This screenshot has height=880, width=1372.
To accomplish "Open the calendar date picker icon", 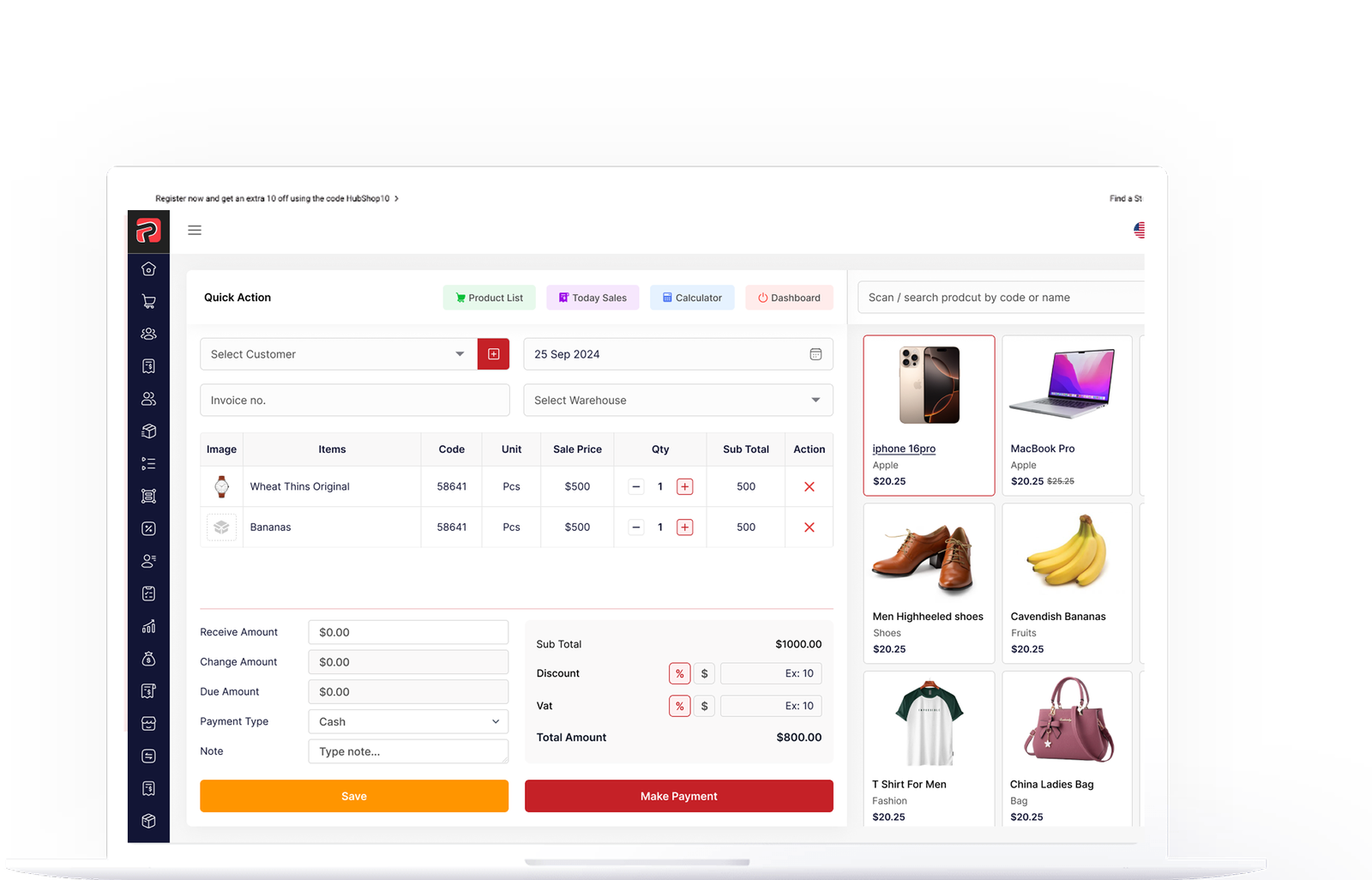I will coord(815,354).
